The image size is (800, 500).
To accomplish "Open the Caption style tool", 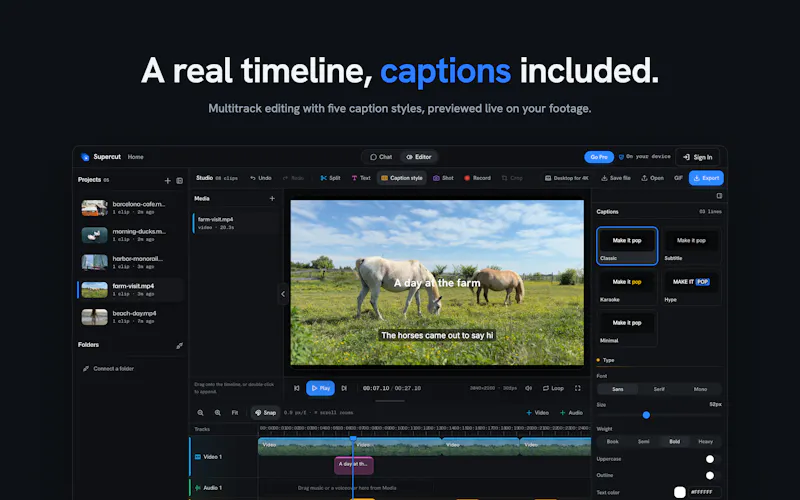I will (x=402, y=178).
